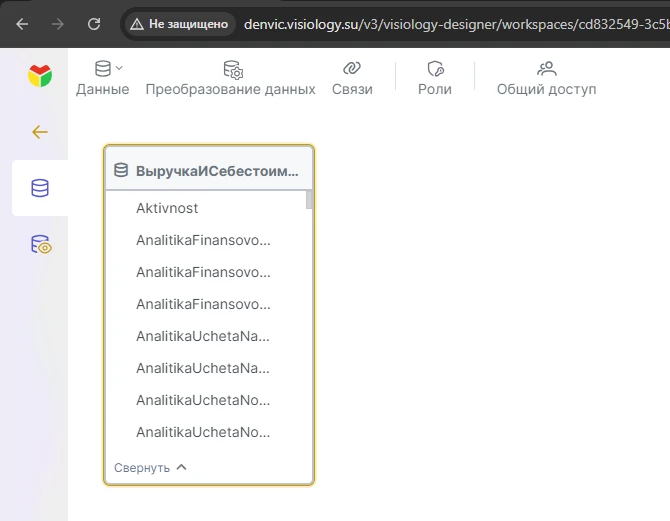The height and width of the screenshot is (521, 670).
Task: Open the data preview icon with eye
Action: (x=40, y=245)
